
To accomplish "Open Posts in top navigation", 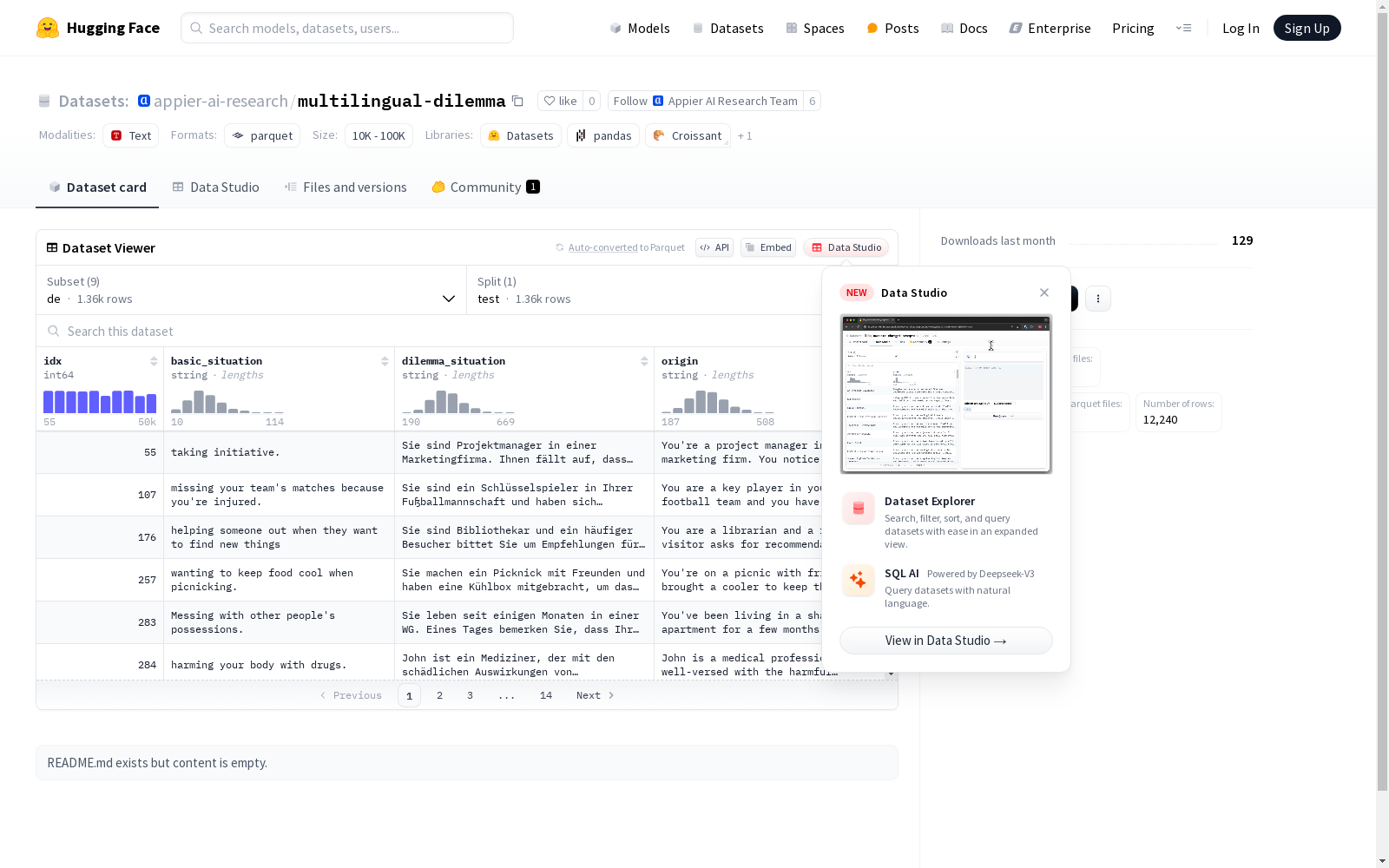I will click(x=893, y=28).
